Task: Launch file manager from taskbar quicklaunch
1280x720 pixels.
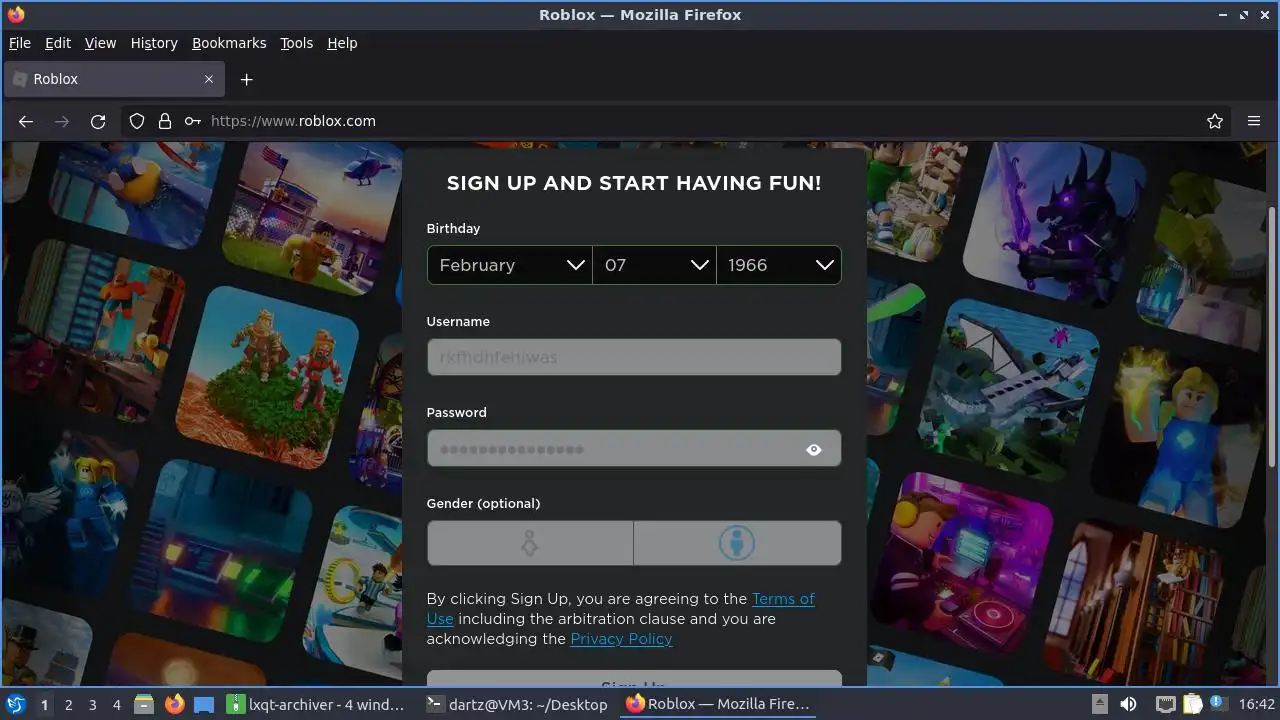Action: point(144,704)
